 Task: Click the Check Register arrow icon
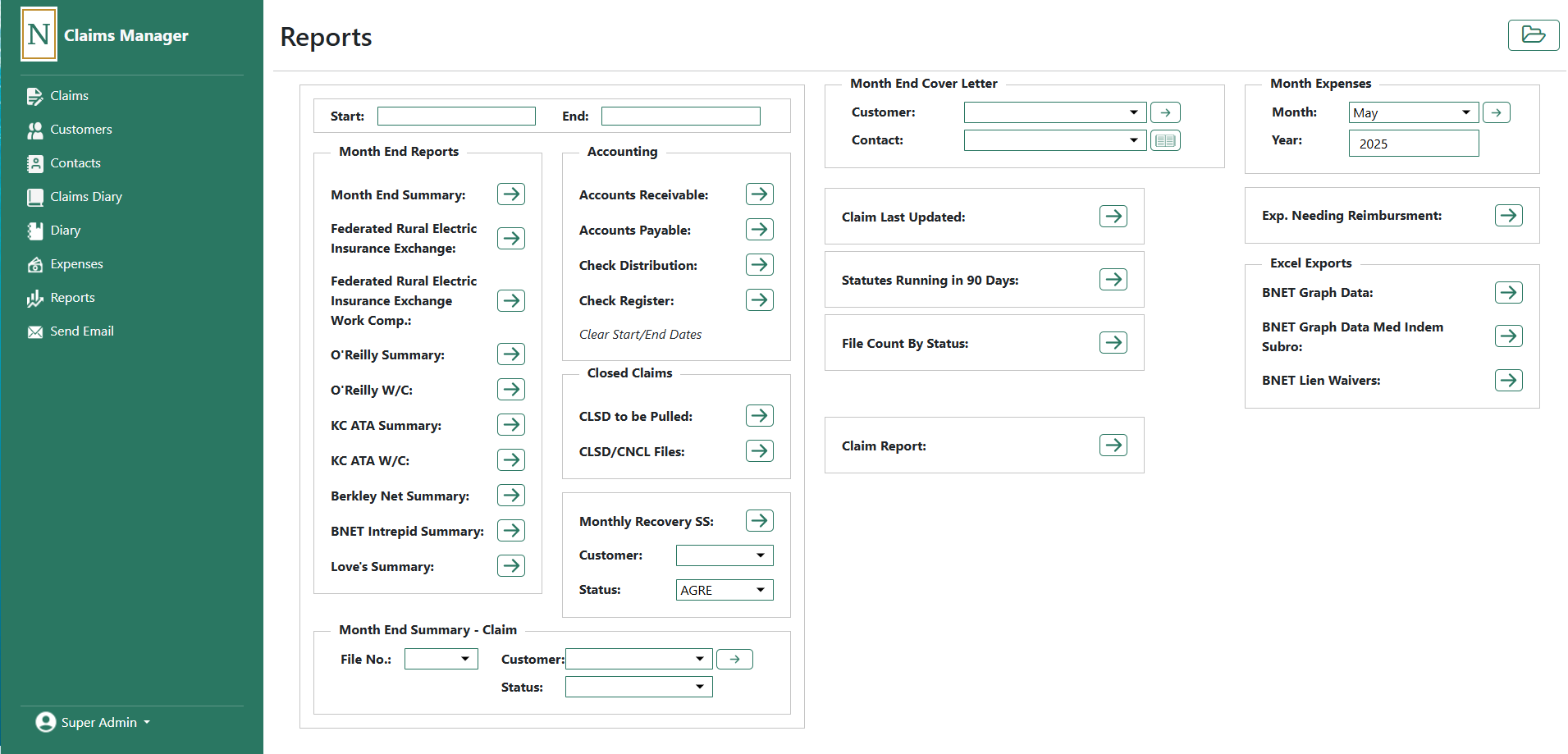(759, 300)
